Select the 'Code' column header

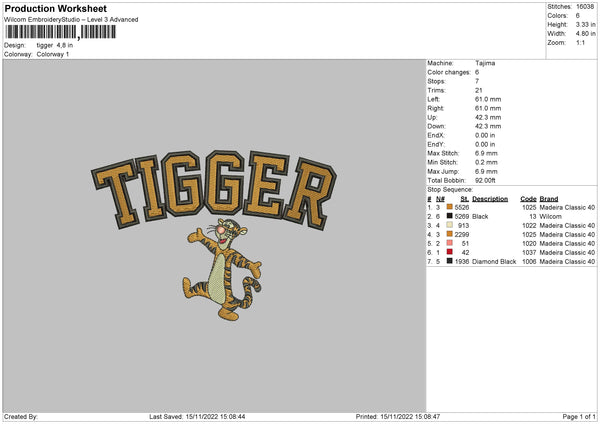528,199
